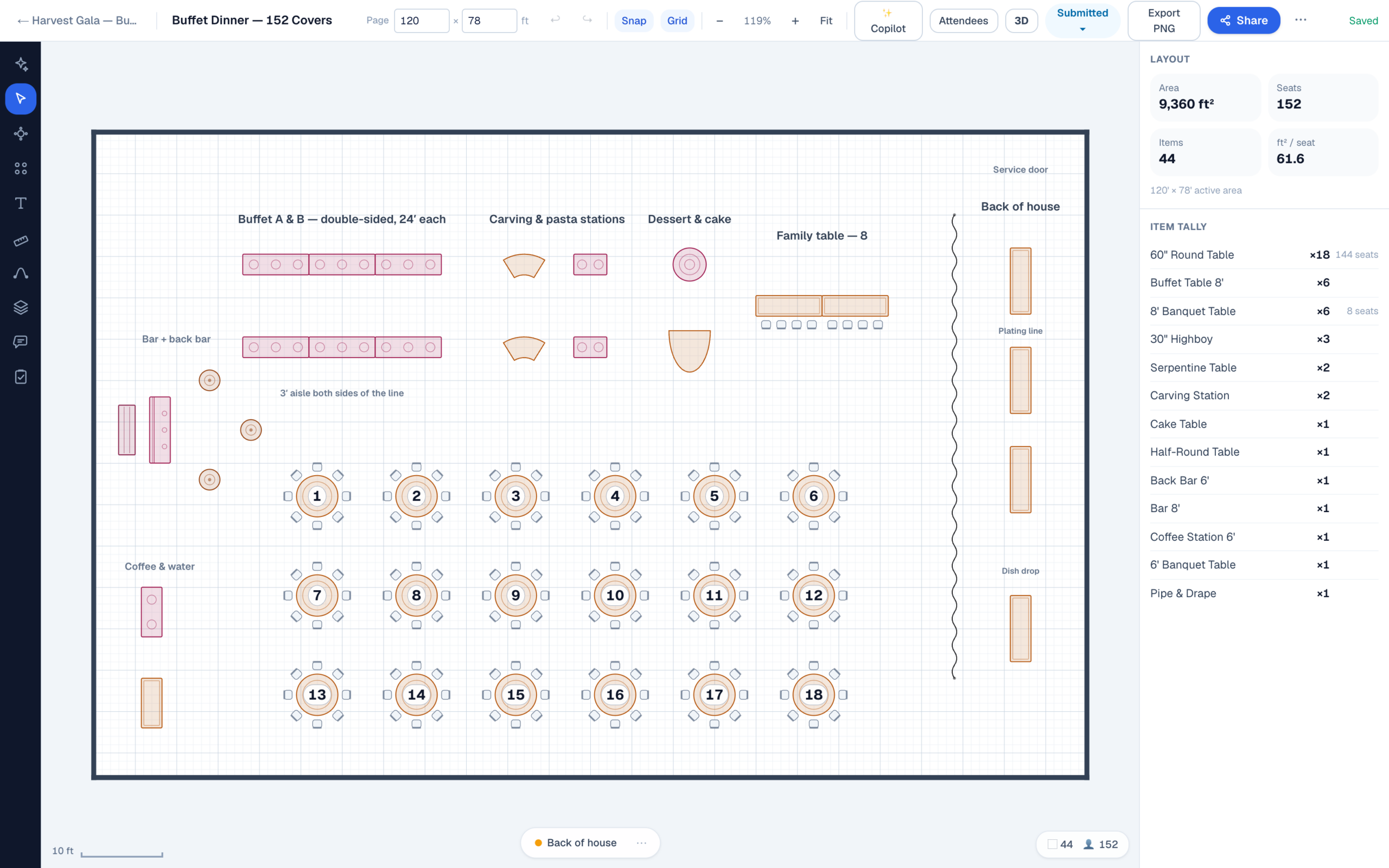Open the more options ellipsis in top bar

point(1301,20)
